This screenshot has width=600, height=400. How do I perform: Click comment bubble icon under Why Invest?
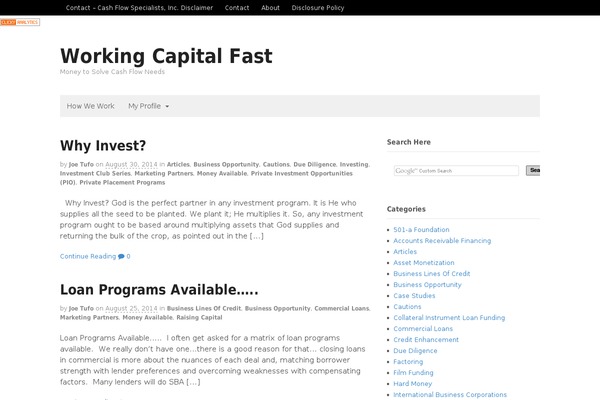click(121, 256)
